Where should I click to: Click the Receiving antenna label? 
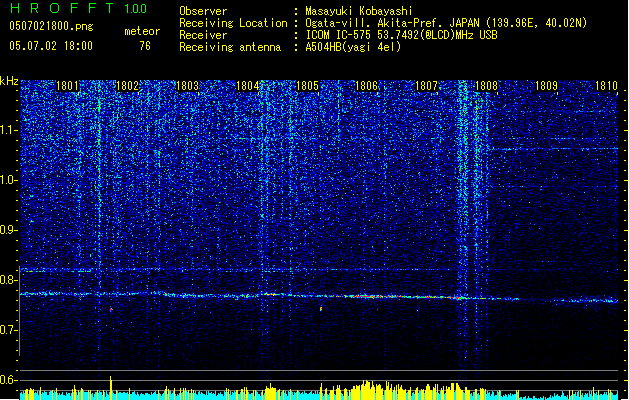(230, 47)
